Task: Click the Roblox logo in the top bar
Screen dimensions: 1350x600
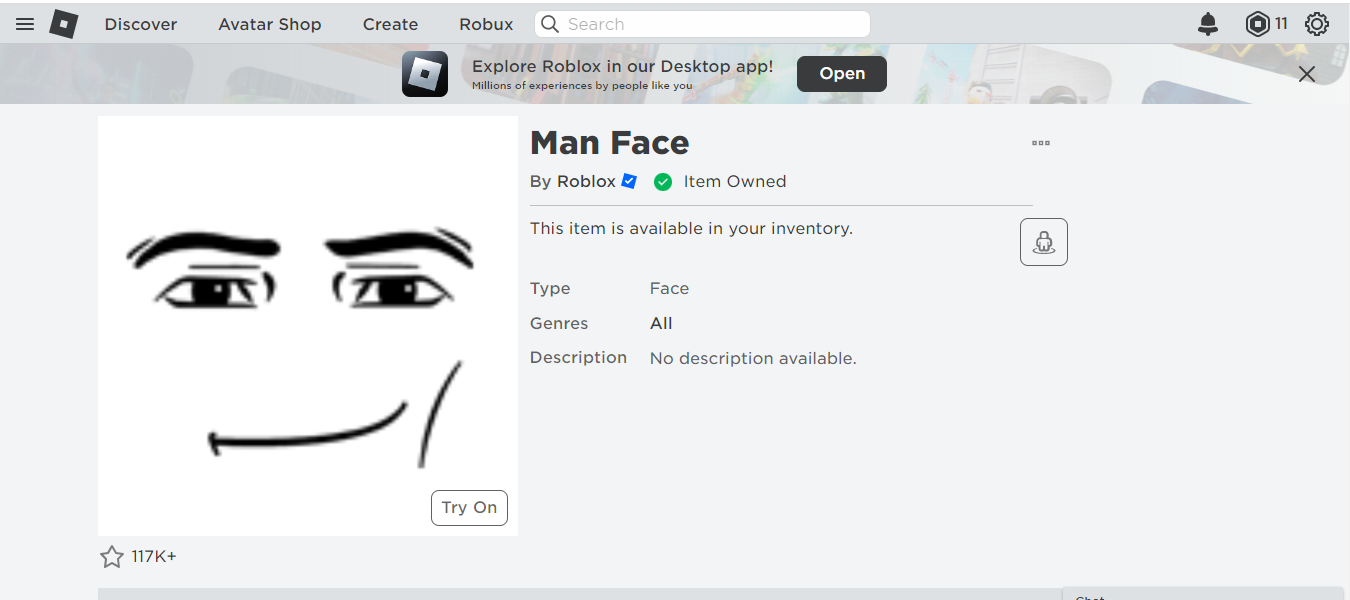Action: [62, 23]
